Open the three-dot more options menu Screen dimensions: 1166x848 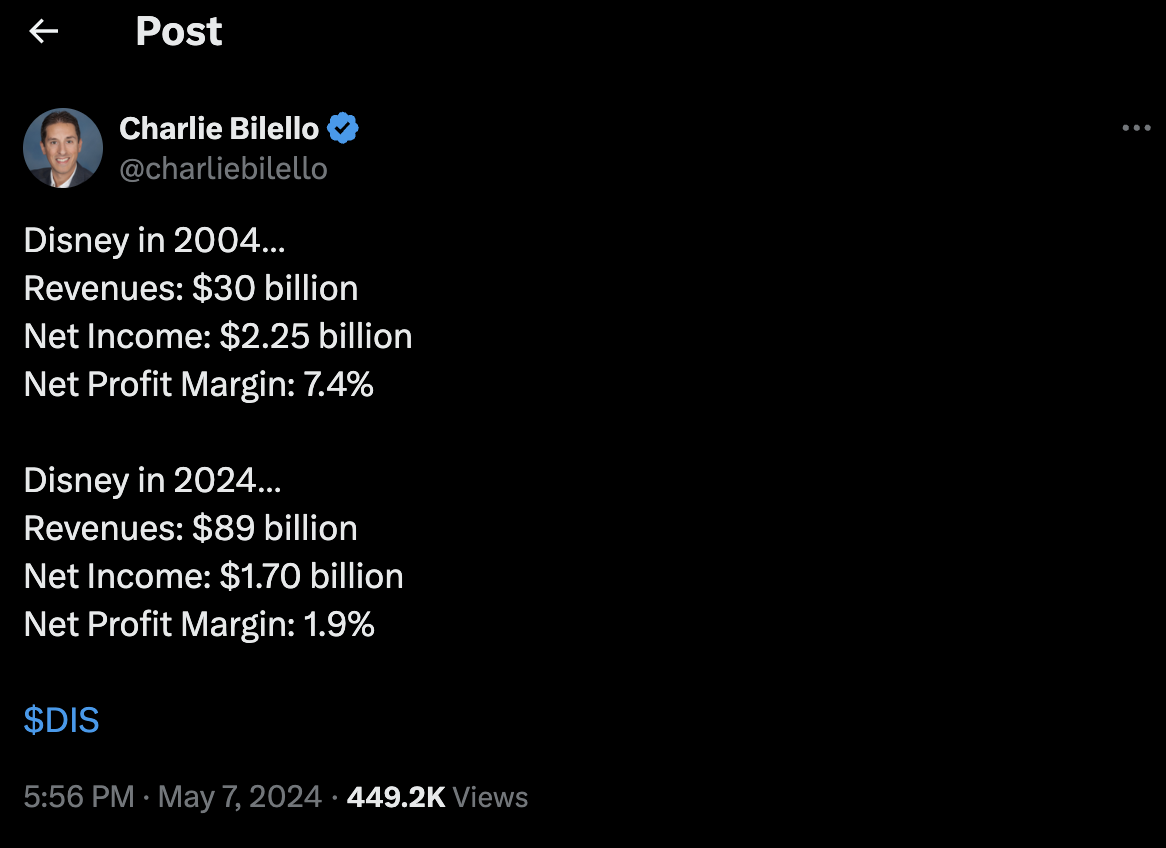point(1136,128)
